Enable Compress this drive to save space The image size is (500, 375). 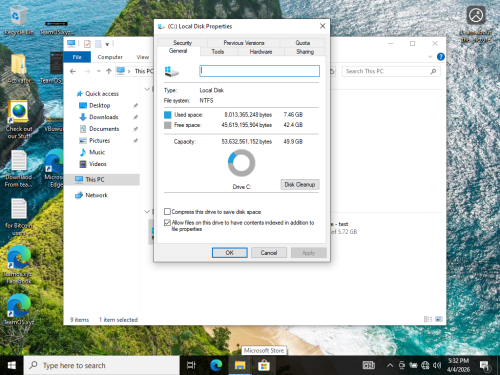pos(167,212)
